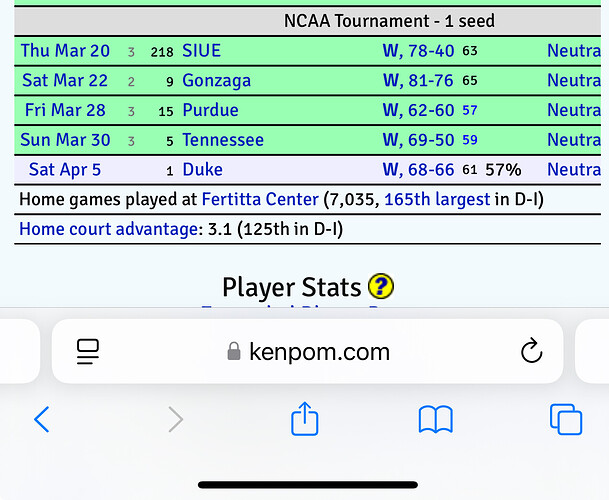Tap the Safari back arrow
This screenshot has height=500, width=609.
pyautogui.click(x=42, y=419)
